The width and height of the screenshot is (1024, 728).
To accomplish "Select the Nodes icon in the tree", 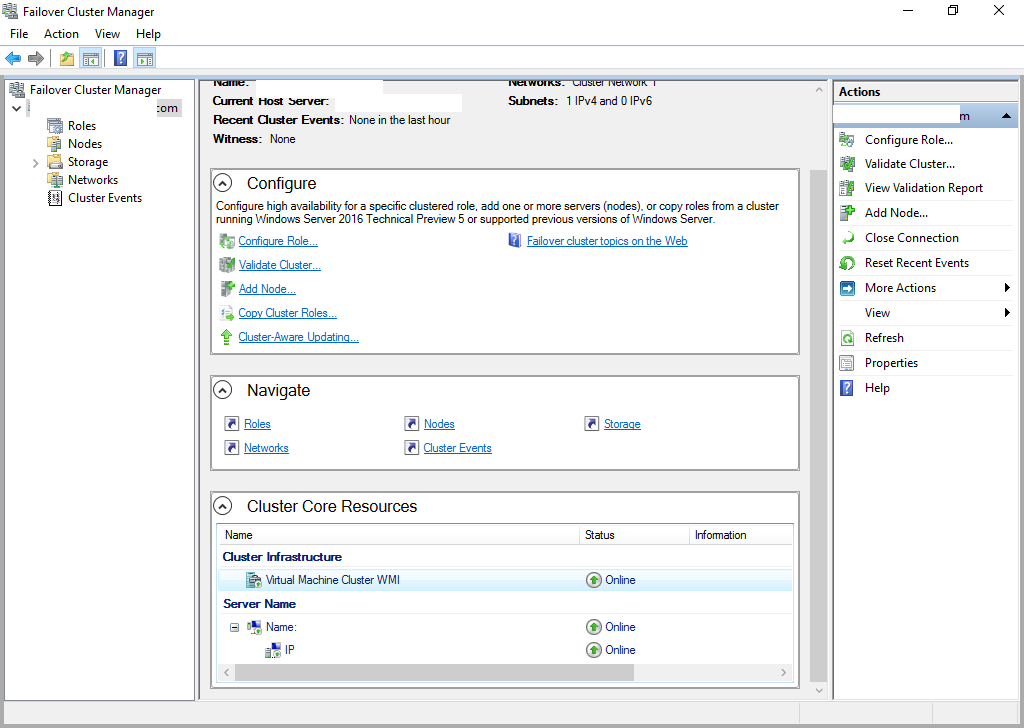I will [55, 144].
